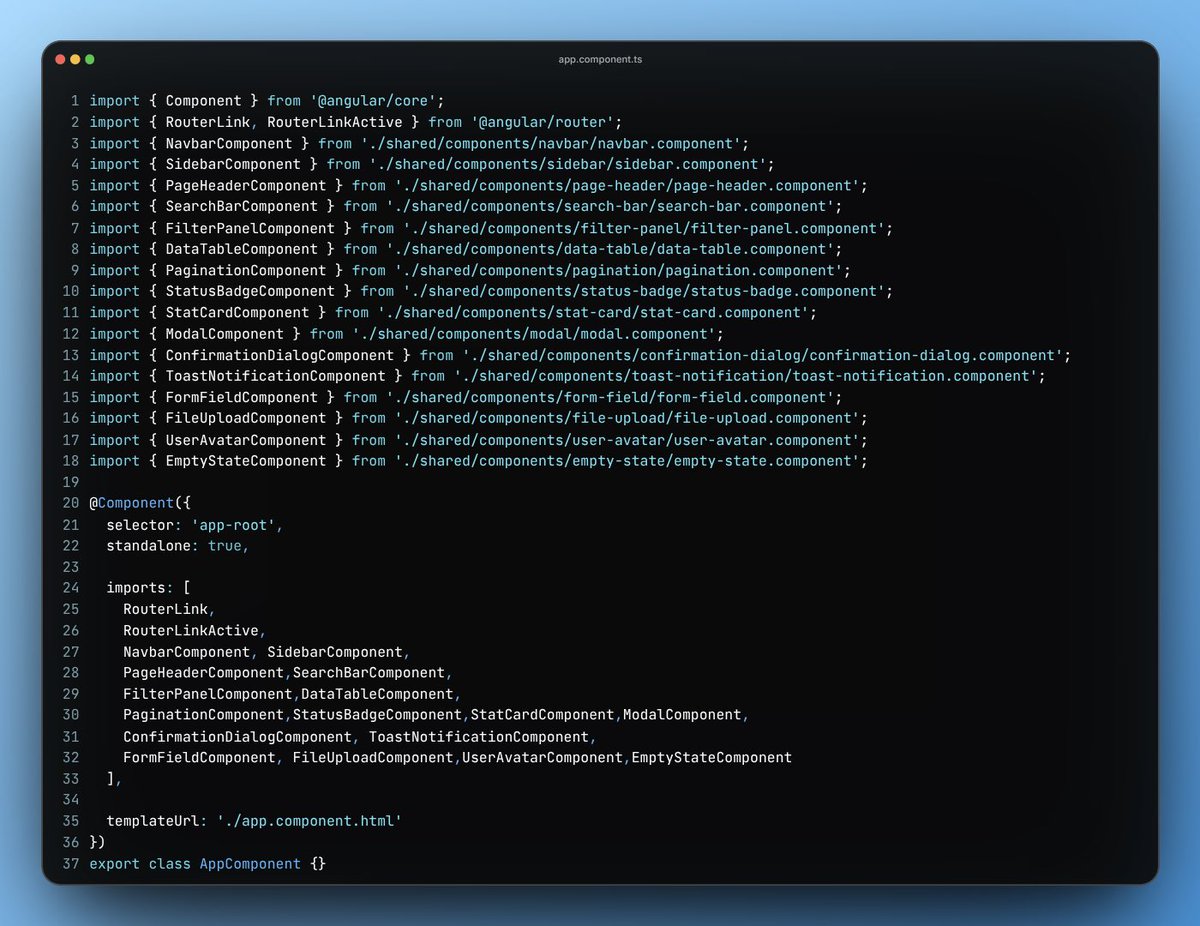Click ConfirmationDialogComponent in the line 13 import
The height and width of the screenshot is (926, 1200).
pyautogui.click(x=279, y=355)
